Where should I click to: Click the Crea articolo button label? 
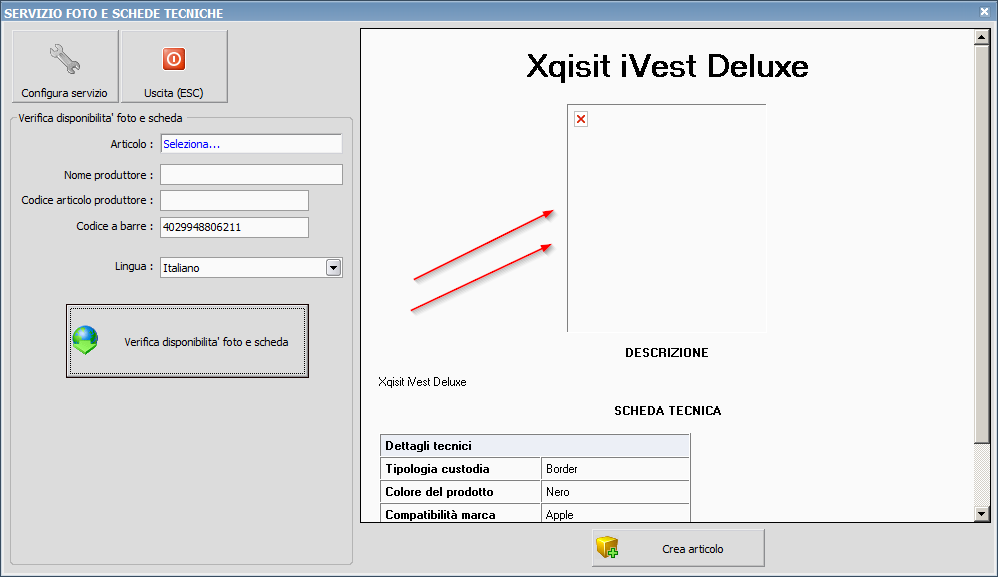tap(692, 549)
